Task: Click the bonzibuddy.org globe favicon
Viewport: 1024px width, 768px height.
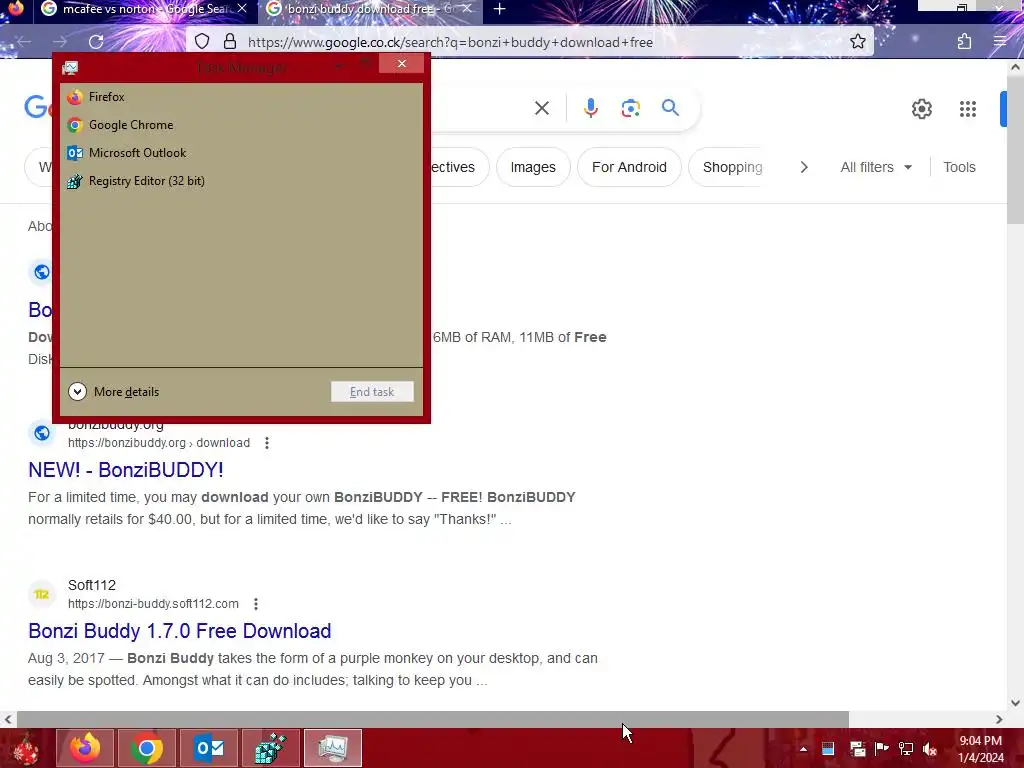Action: tap(42, 433)
